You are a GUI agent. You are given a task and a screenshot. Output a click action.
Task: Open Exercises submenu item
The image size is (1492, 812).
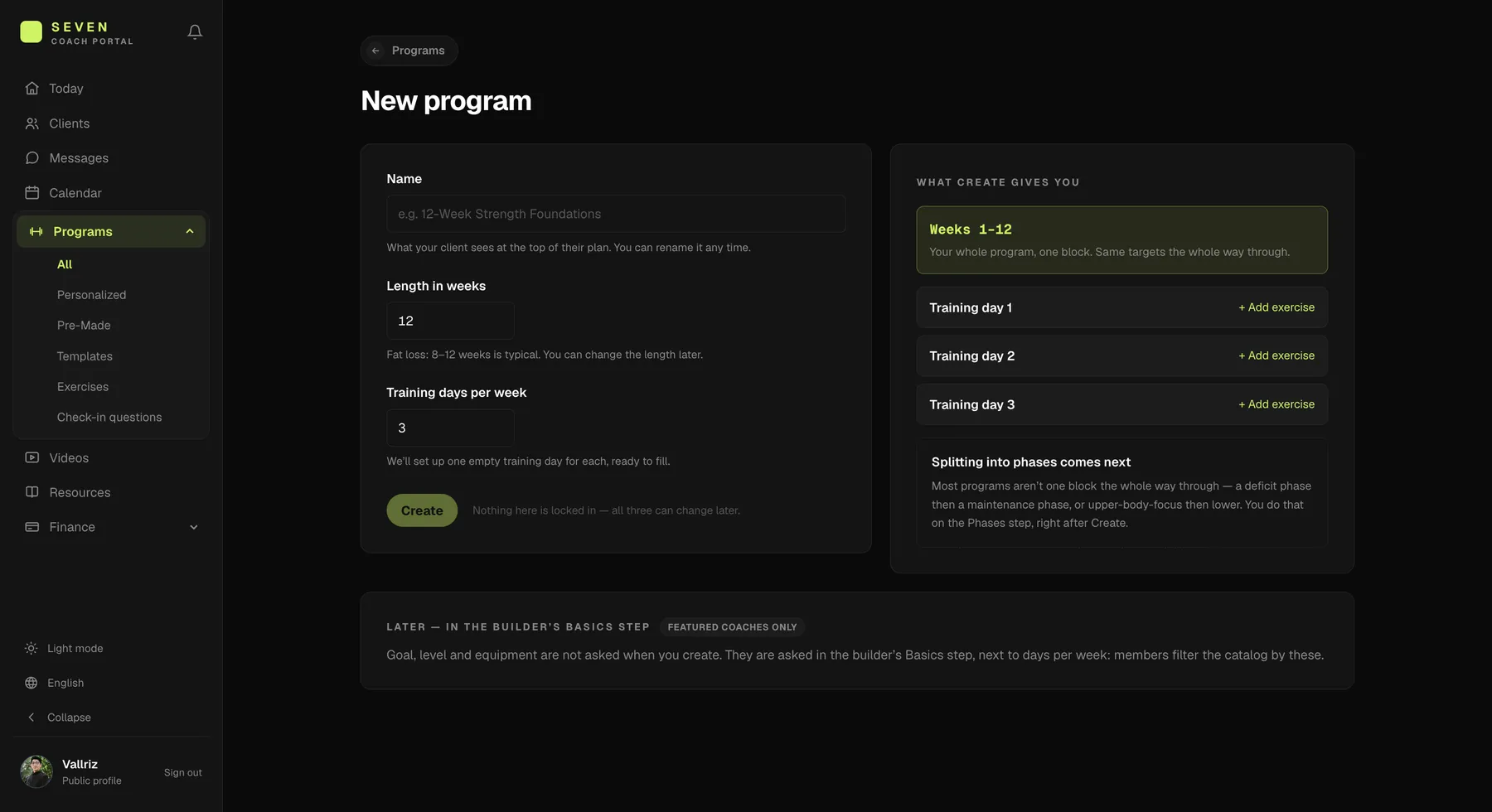(83, 387)
